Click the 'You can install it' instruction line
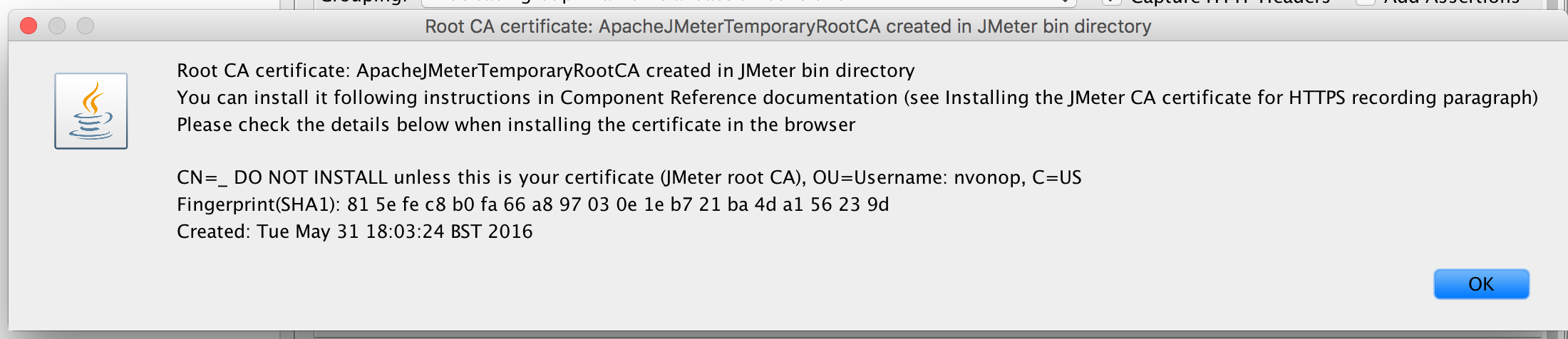Screen dimensions: 1568x339 (x=857, y=98)
